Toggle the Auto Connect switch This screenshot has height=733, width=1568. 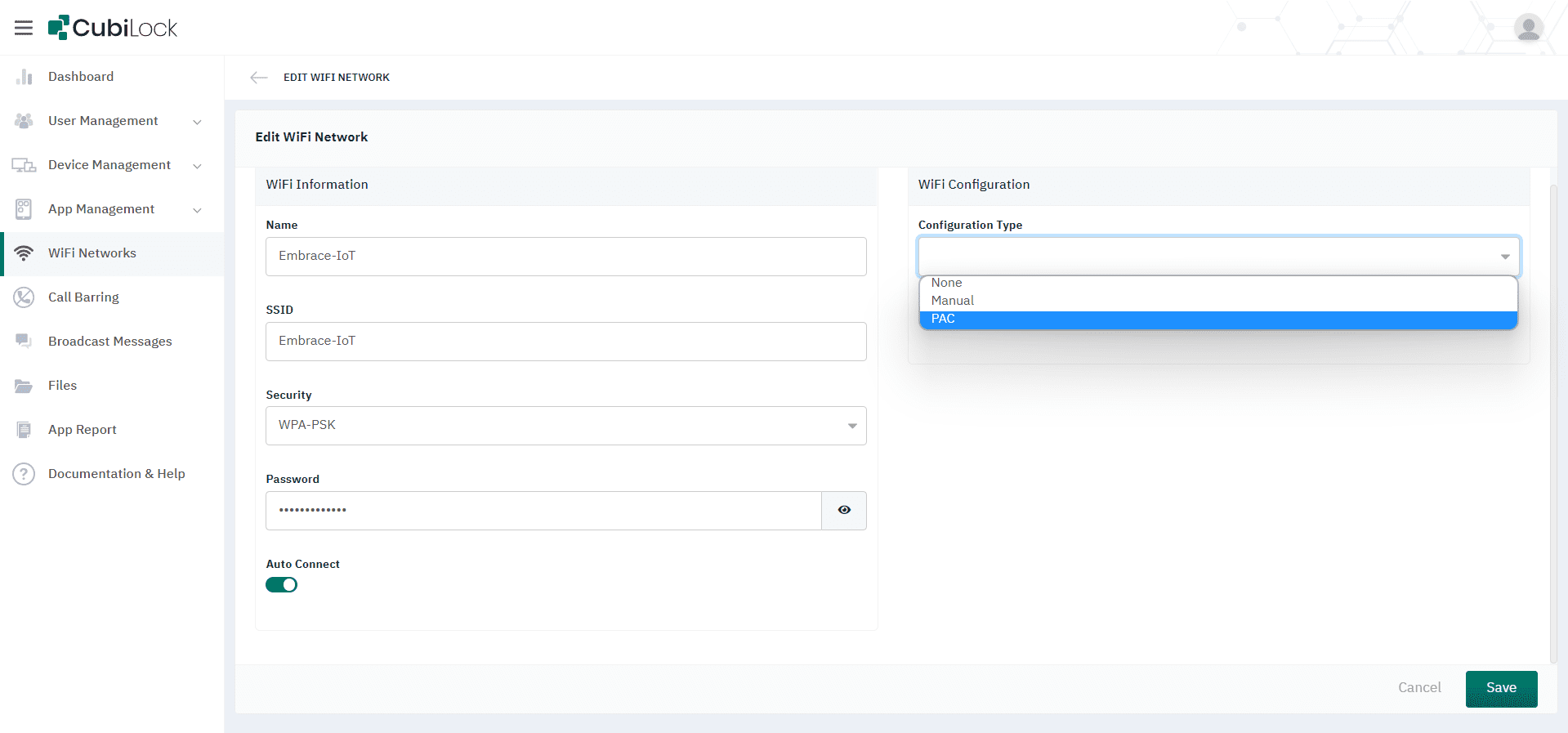click(281, 585)
